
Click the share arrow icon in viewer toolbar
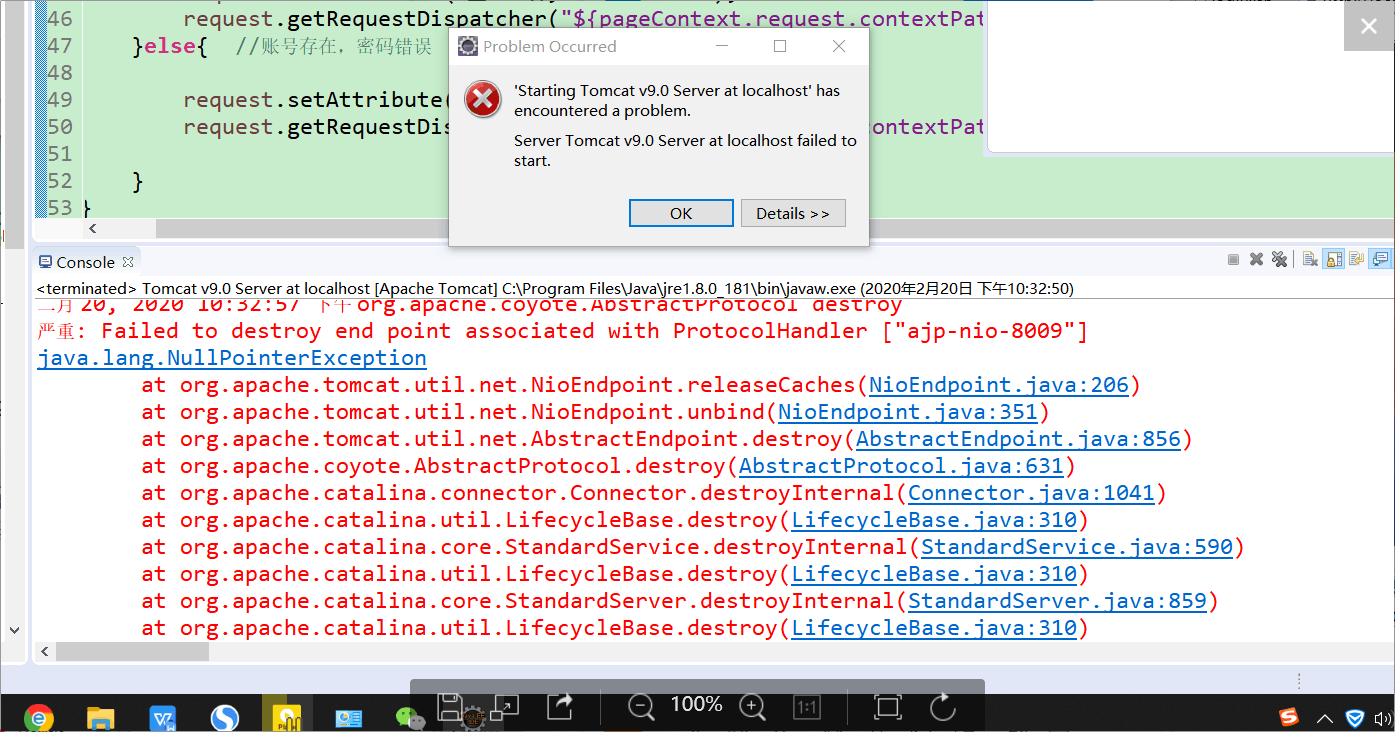click(559, 706)
